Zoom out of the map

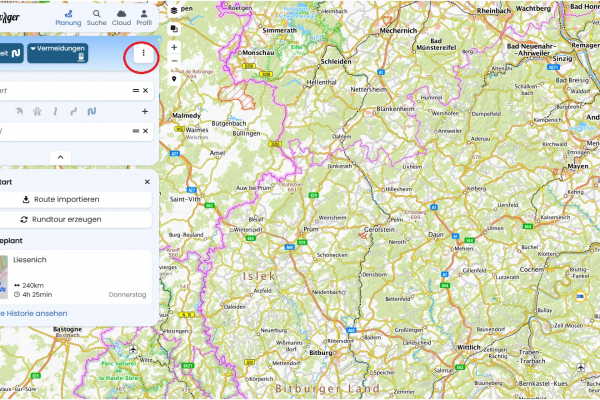tap(174, 61)
